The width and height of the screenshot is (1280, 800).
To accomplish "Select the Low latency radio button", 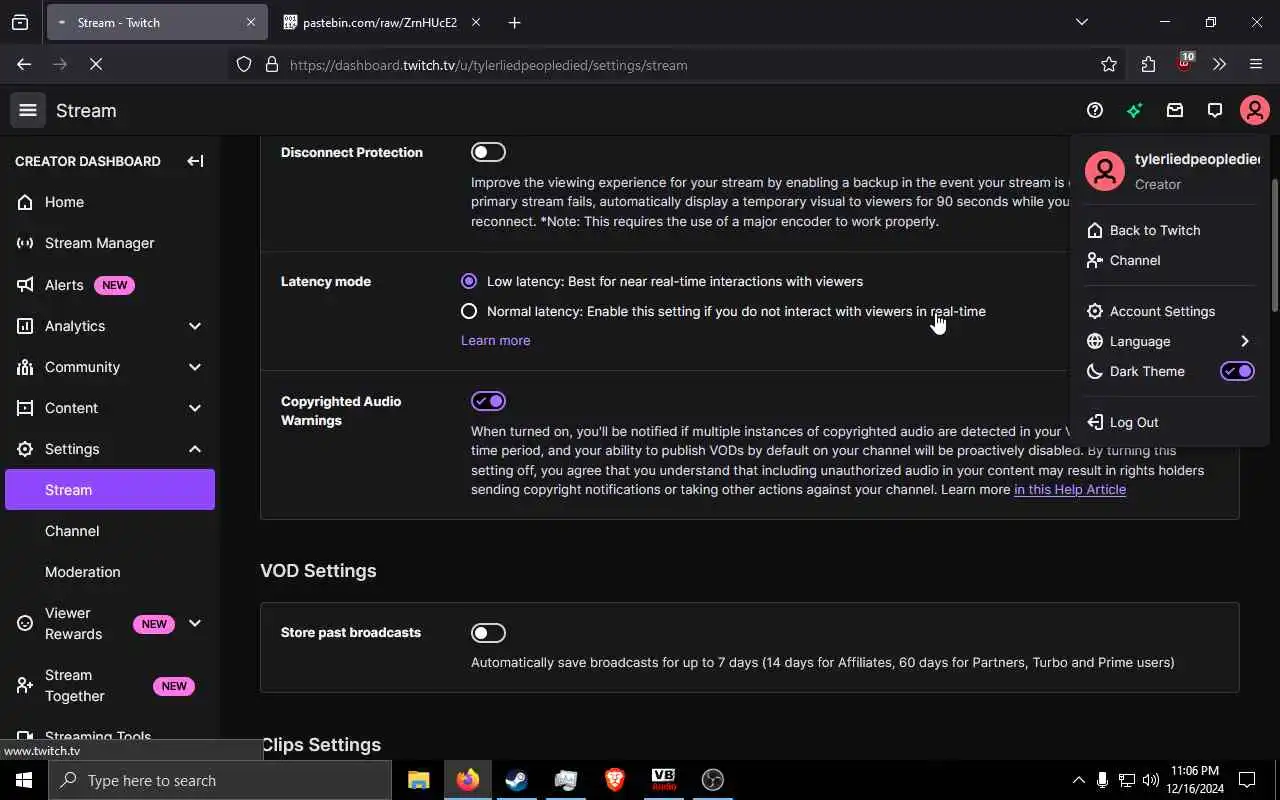I will point(469,282).
